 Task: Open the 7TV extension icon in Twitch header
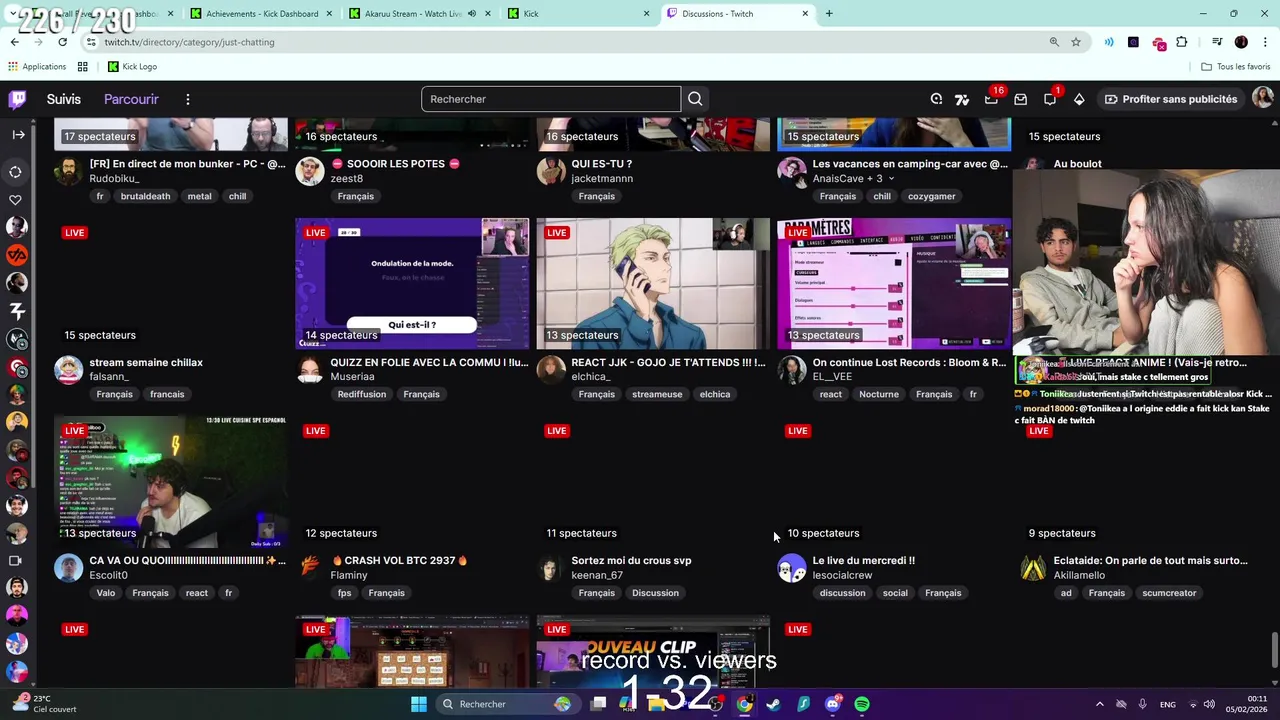(x=962, y=99)
